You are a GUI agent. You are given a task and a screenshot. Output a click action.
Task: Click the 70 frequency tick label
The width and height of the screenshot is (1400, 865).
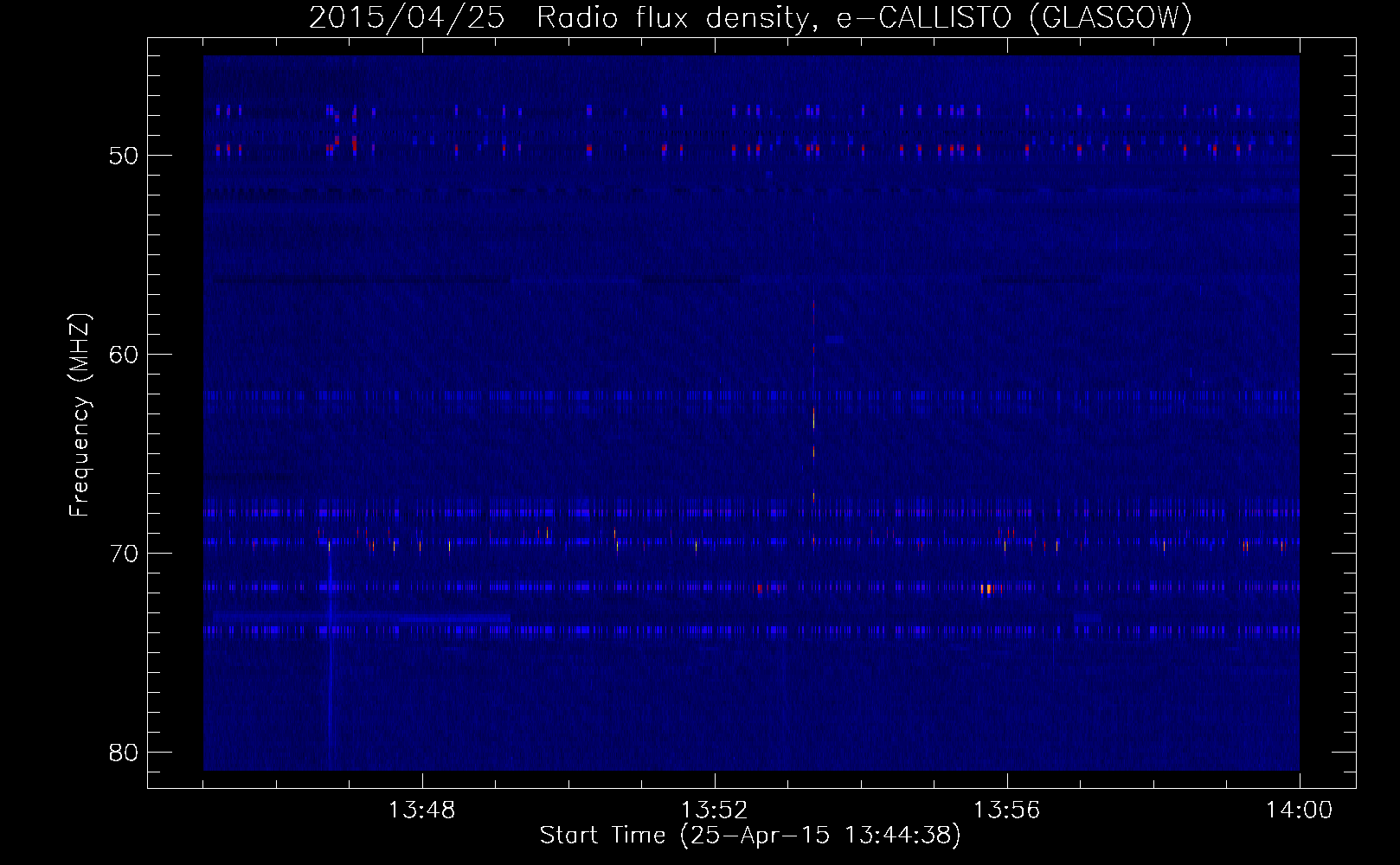tap(124, 554)
